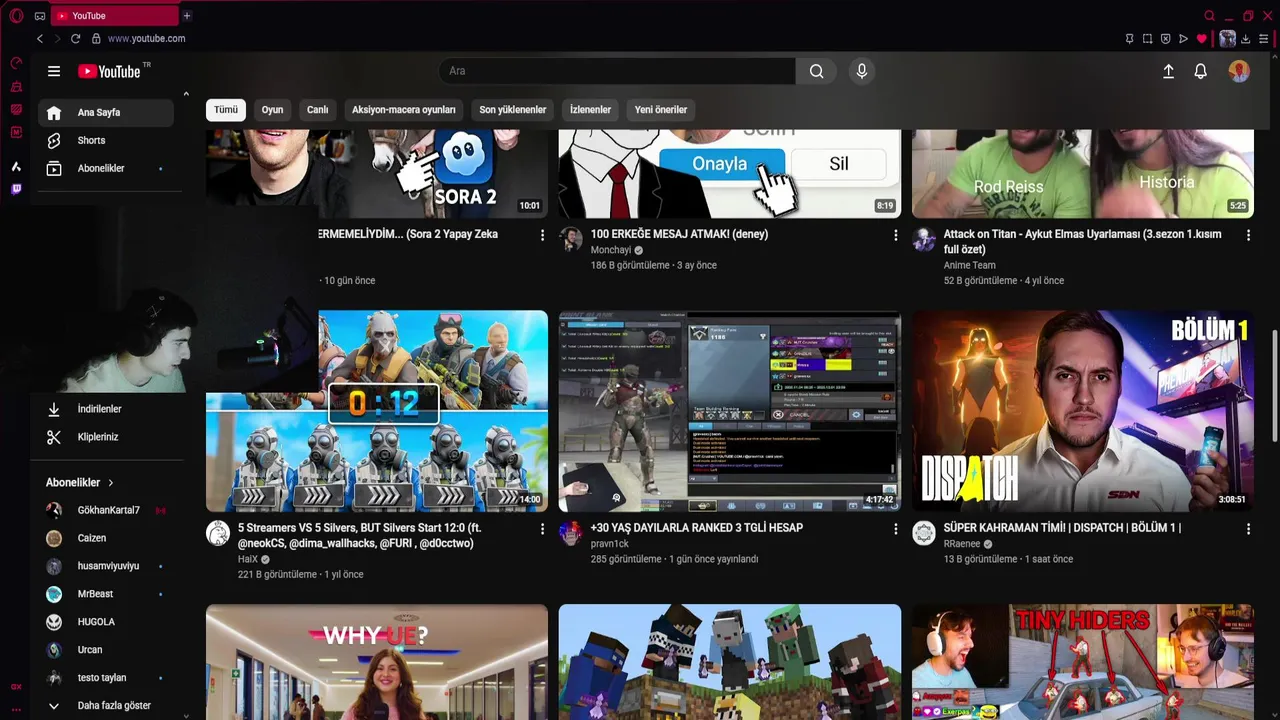Open options for +30 YAŞ DAYILARLA RANKED video
Screen dimensions: 1280x720
(x=896, y=529)
